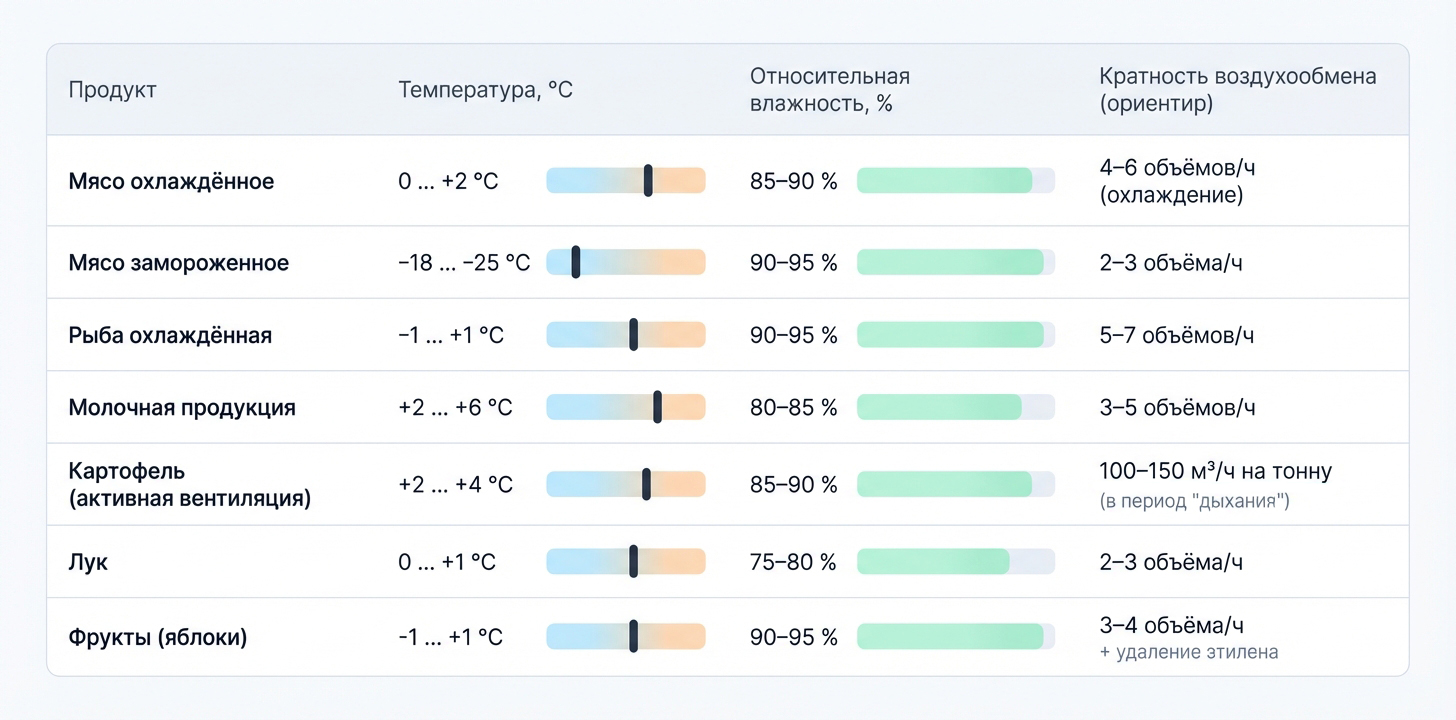Click the temperature slider for Фрукты (яблоки)

click(626, 637)
